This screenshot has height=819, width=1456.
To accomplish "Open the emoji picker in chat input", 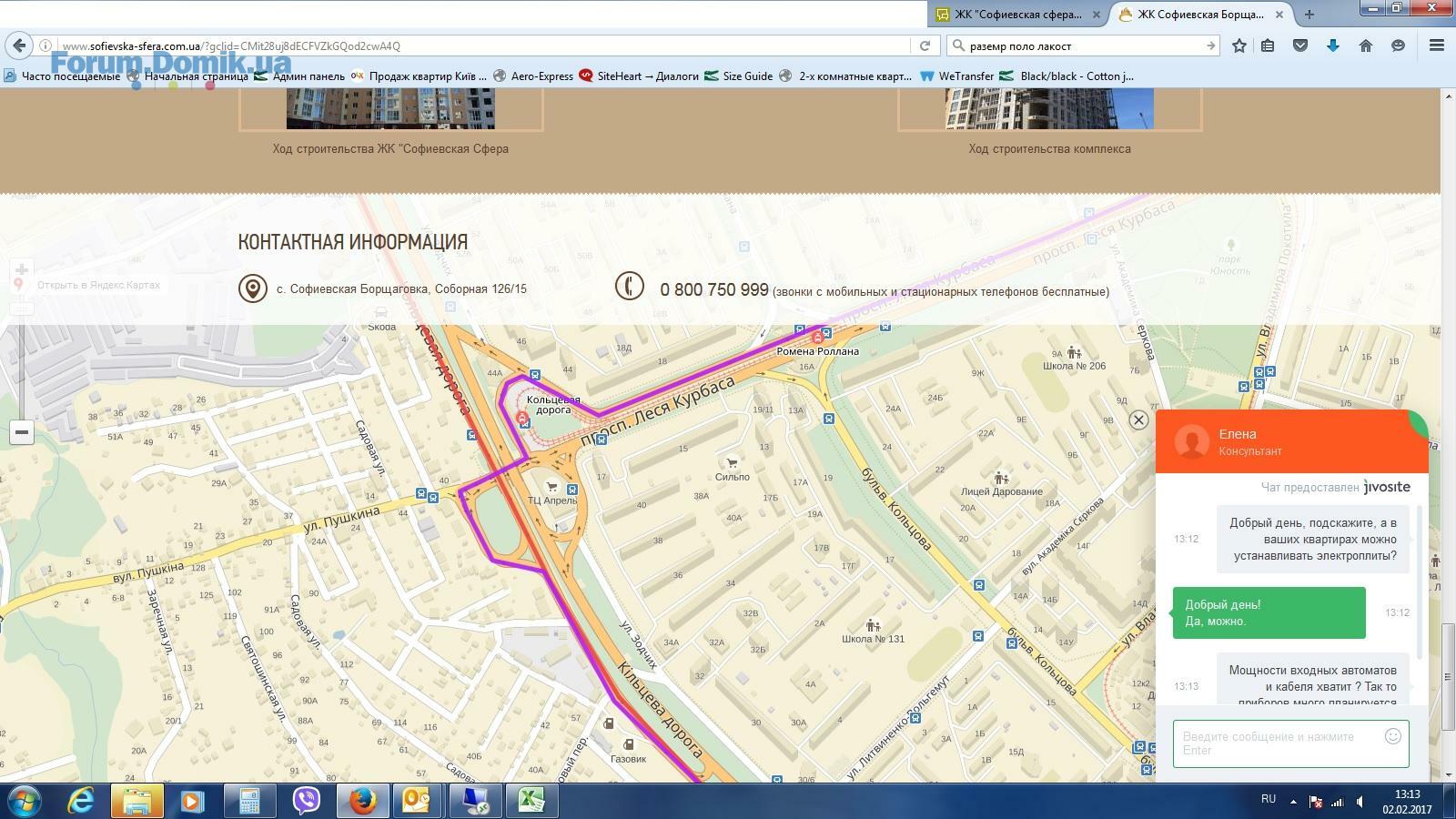I will point(1392,736).
